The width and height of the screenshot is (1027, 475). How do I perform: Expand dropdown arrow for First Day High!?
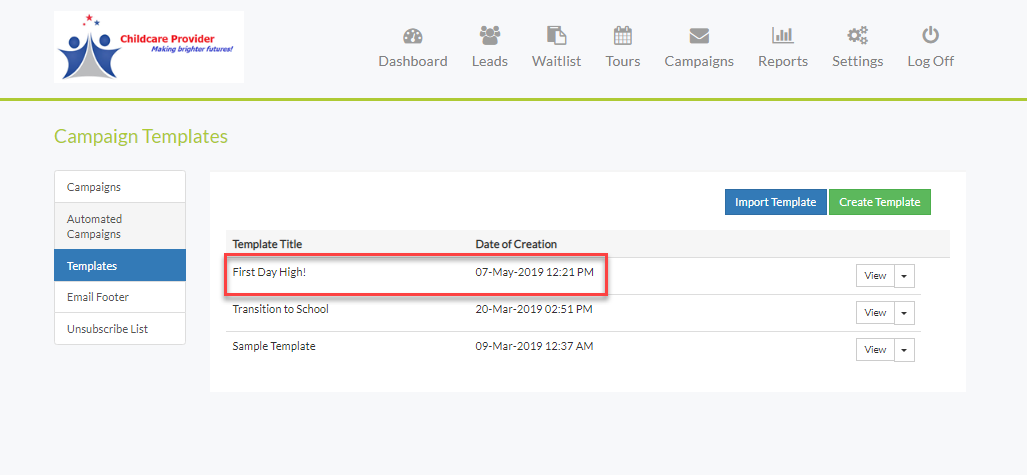pos(905,276)
